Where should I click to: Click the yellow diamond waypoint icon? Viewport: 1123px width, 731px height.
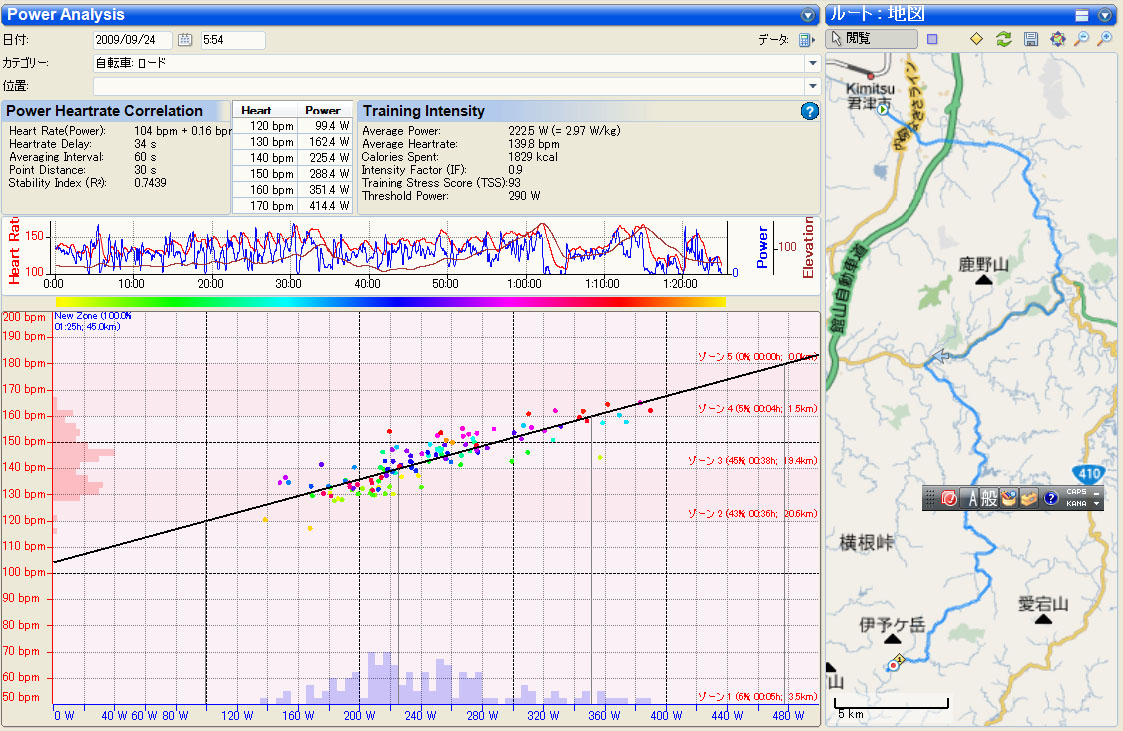pos(977,39)
